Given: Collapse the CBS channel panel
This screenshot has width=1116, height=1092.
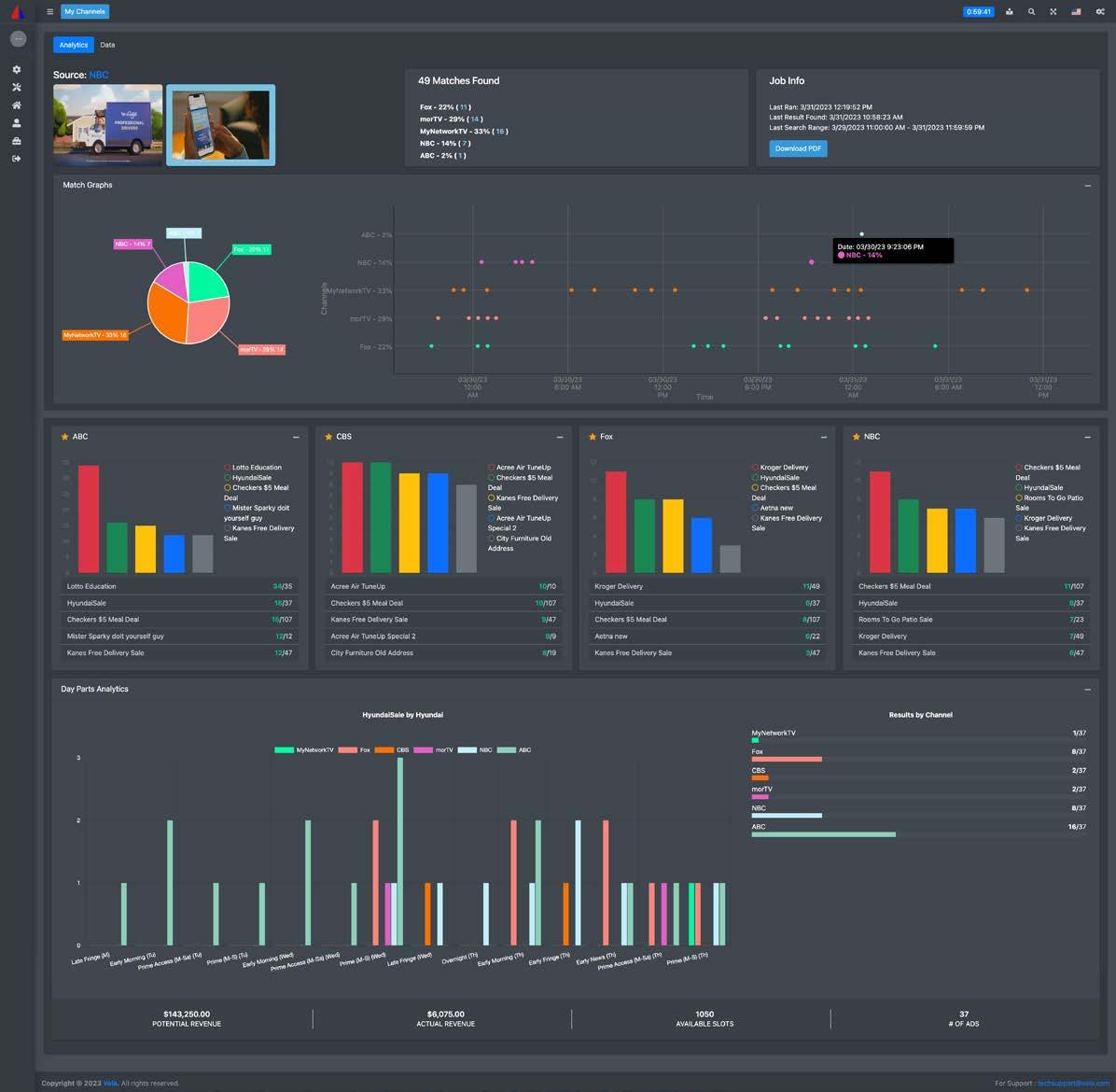Looking at the screenshot, I should tap(560, 437).
